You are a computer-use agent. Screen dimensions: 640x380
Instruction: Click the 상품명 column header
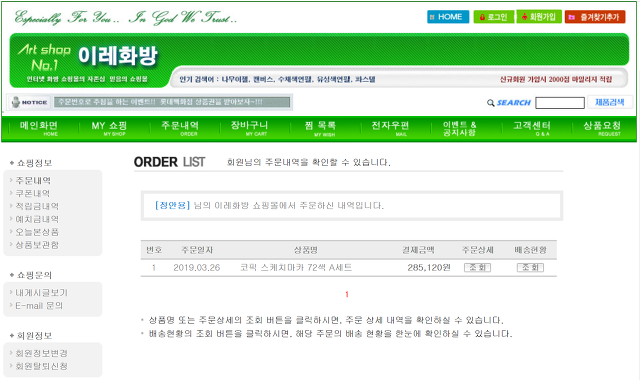(x=306, y=250)
